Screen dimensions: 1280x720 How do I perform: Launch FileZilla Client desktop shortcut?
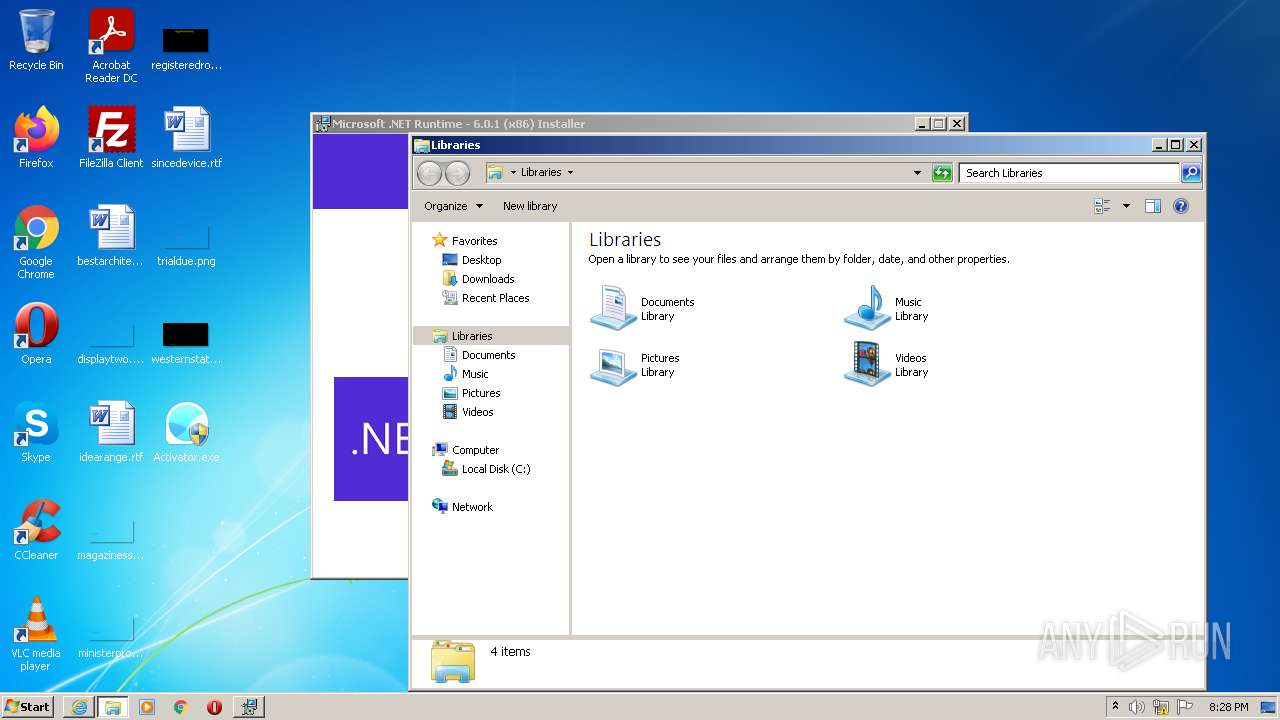pyautogui.click(x=111, y=137)
